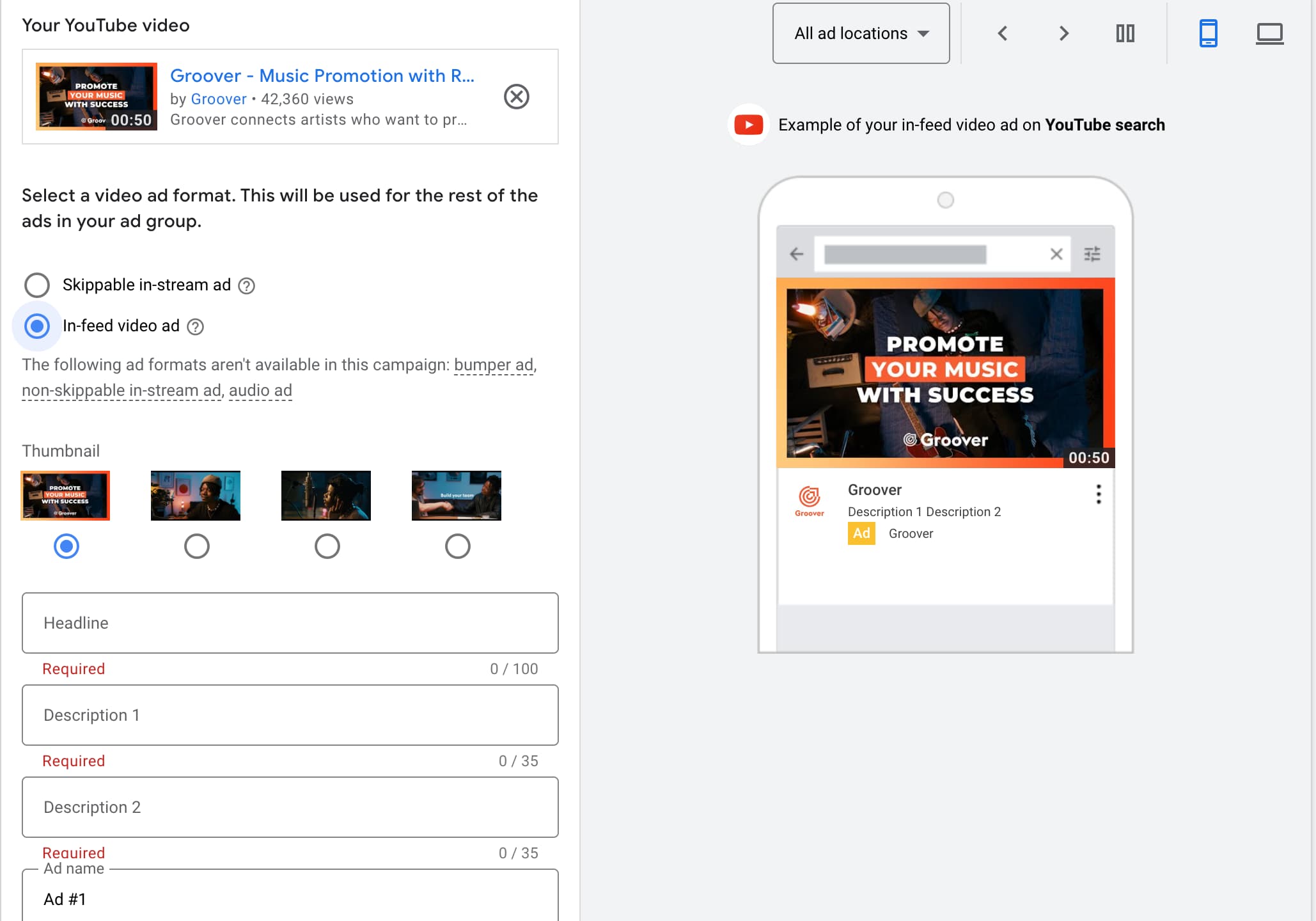Click the '0 / 100' headline counter
The width and height of the screenshot is (1316, 921).
coord(514,669)
